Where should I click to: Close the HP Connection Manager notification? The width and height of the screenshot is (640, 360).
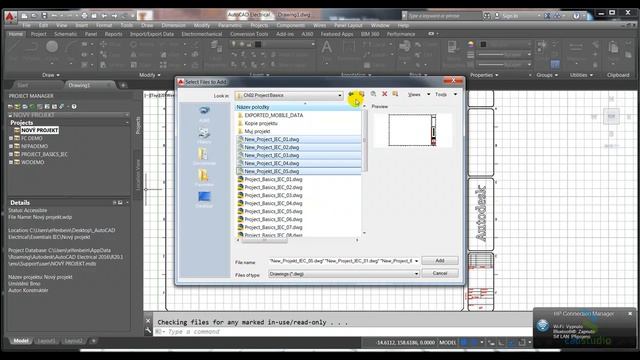pos(630,313)
